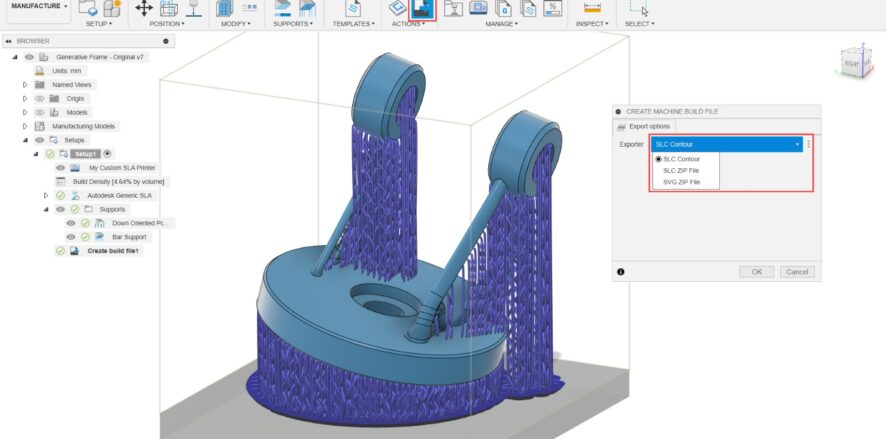Click the print settings library icon
The width and height of the screenshot is (886, 439).
(528, 8)
